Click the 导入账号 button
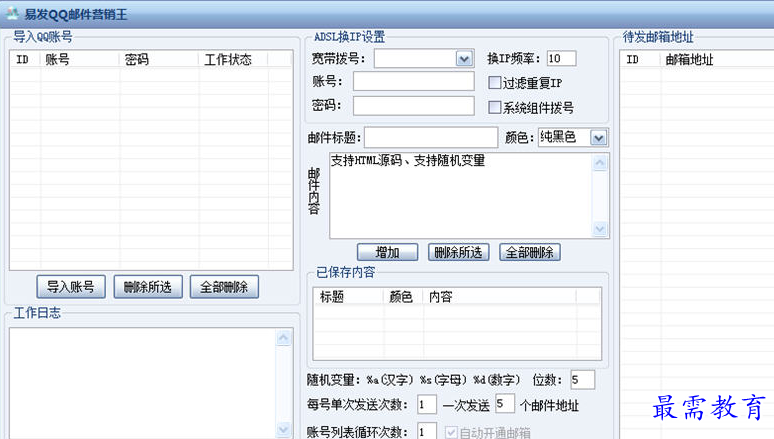This screenshot has width=774, height=439. [71, 287]
